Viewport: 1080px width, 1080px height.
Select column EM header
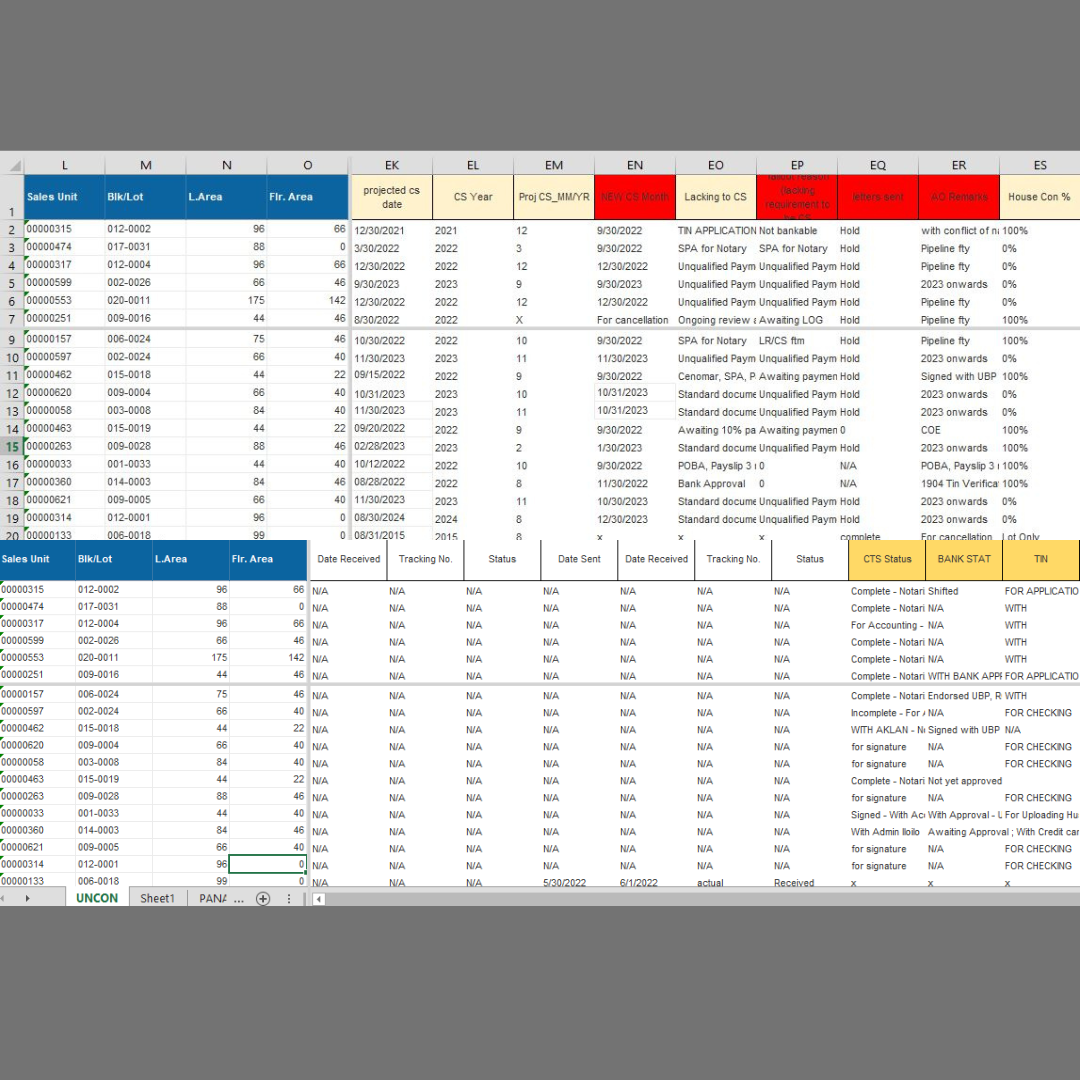pyautogui.click(x=554, y=165)
